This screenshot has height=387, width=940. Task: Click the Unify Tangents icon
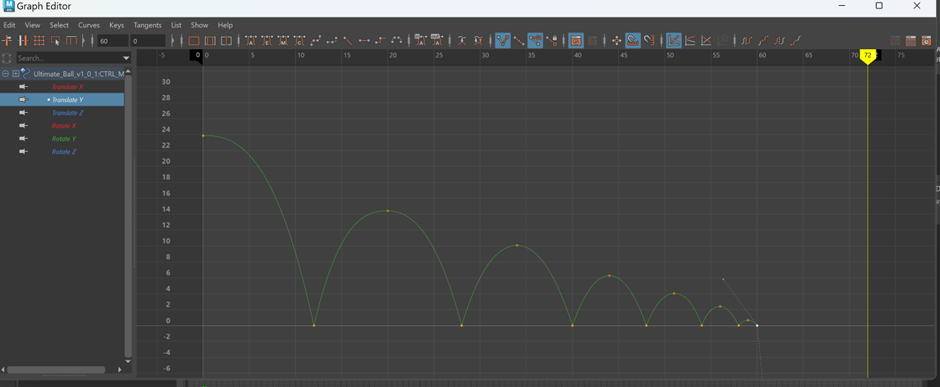pyautogui.click(x=519, y=41)
